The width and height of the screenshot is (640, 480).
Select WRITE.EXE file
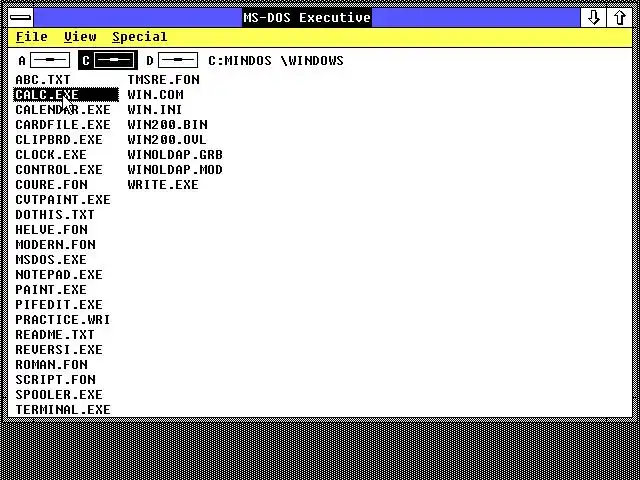tap(163, 184)
